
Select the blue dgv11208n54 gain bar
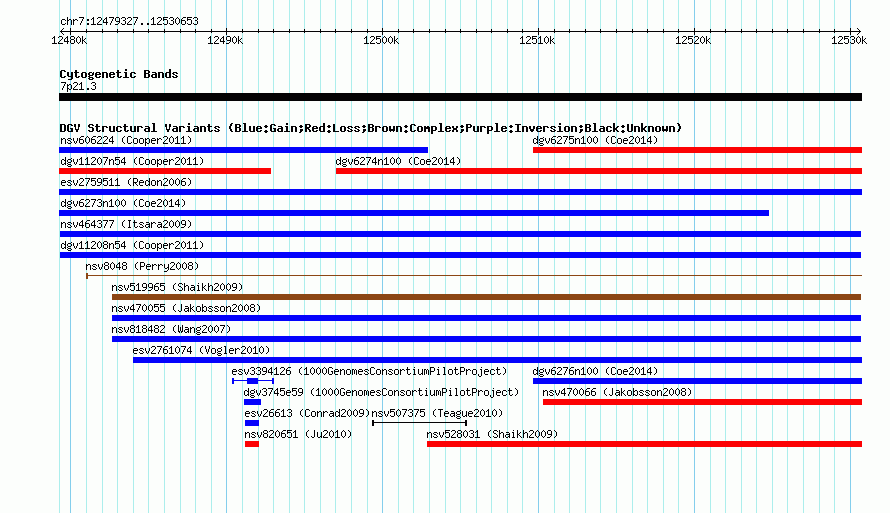coord(460,255)
